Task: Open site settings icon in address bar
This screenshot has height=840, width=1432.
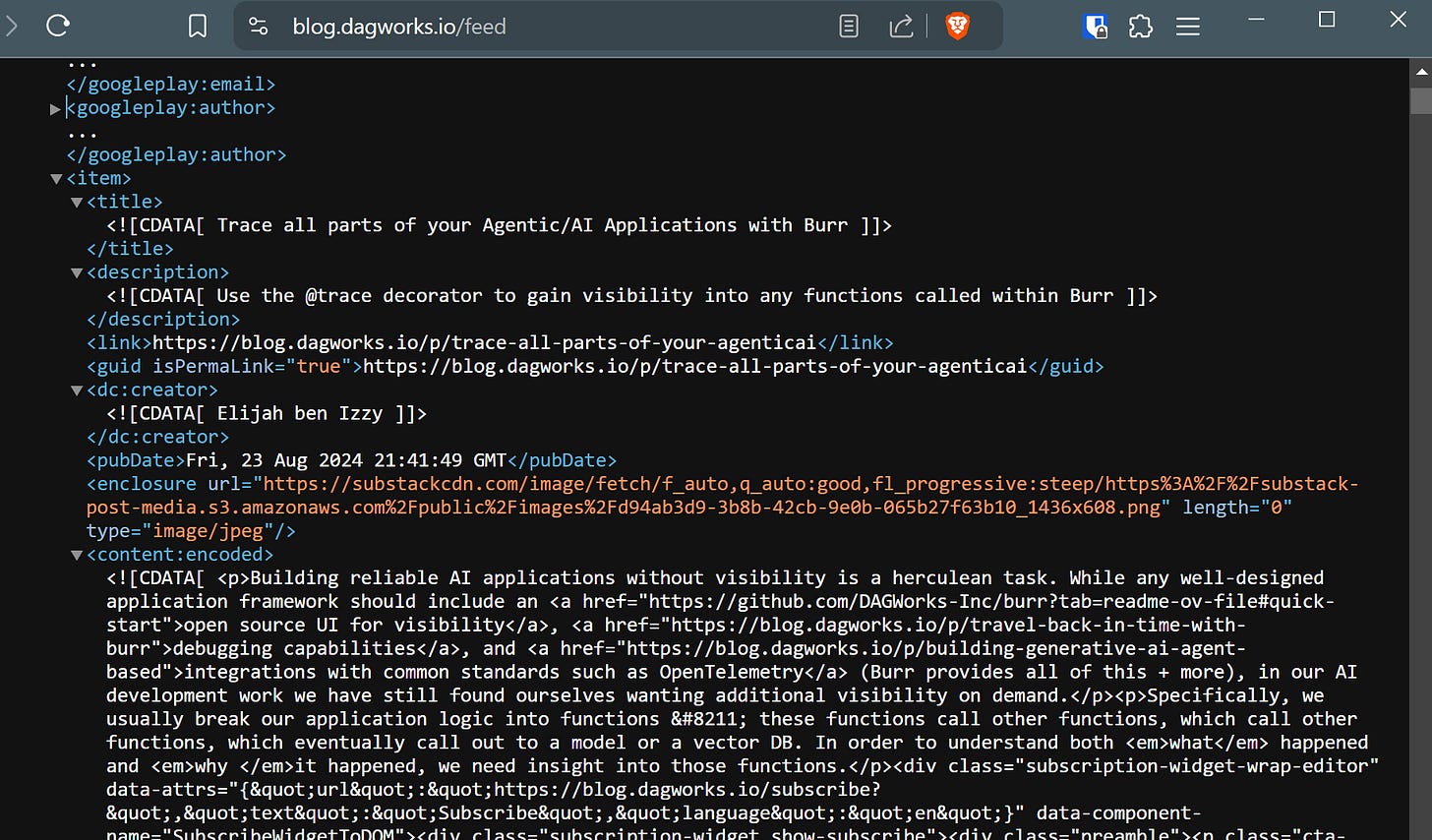Action: click(x=259, y=27)
